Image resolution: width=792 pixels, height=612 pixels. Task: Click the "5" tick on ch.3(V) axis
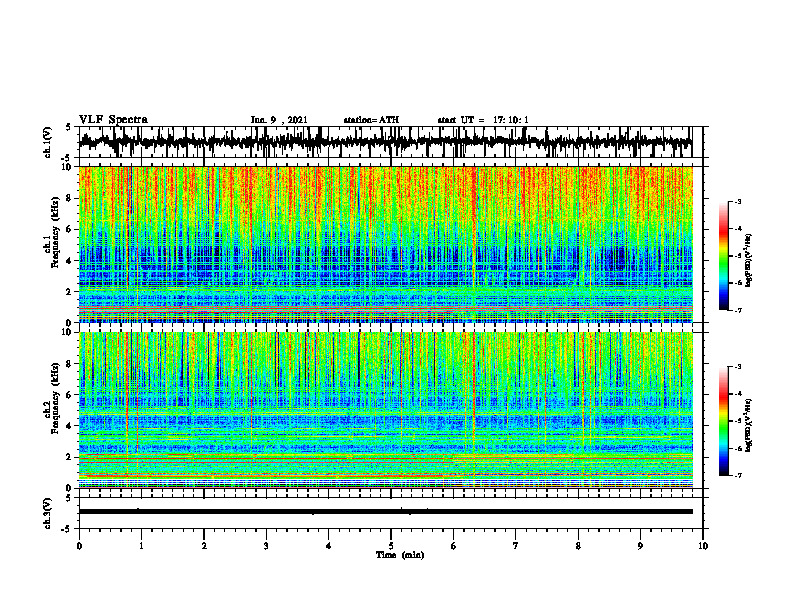(68, 499)
